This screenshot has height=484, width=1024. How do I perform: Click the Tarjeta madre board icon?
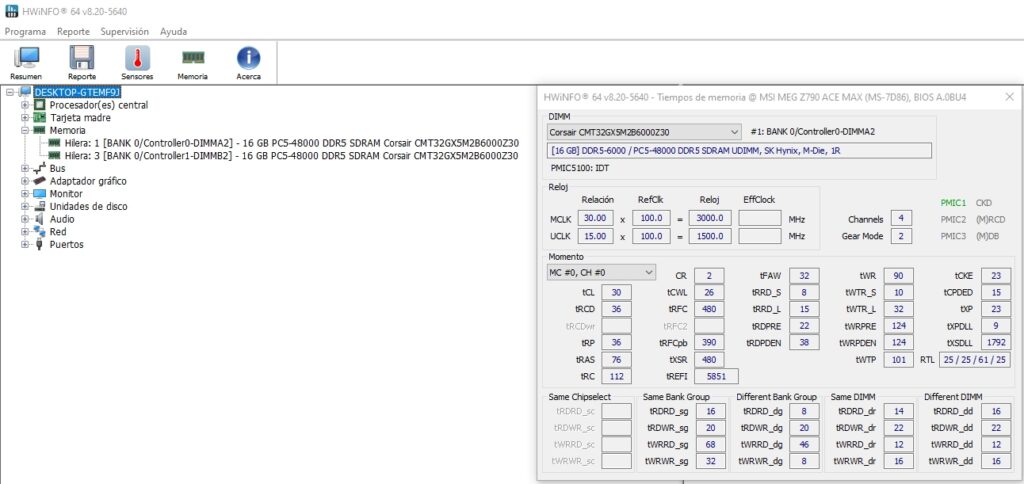pyautogui.click(x=40, y=118)
